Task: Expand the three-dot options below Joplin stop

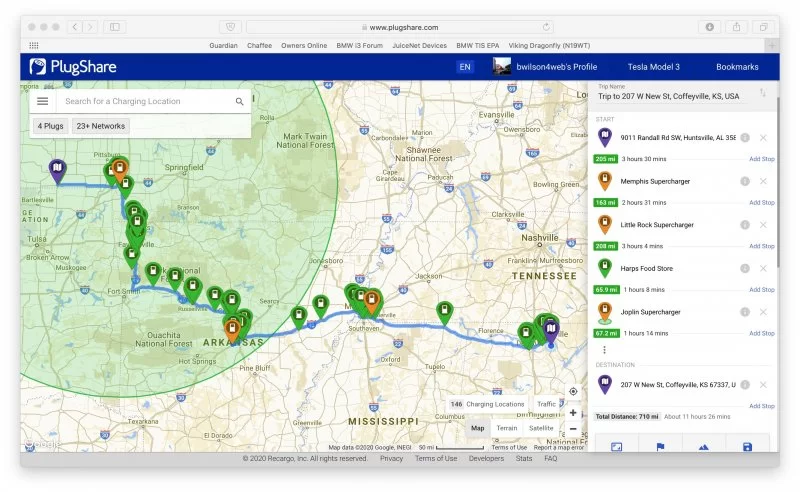Action: [x=603, y=350]
